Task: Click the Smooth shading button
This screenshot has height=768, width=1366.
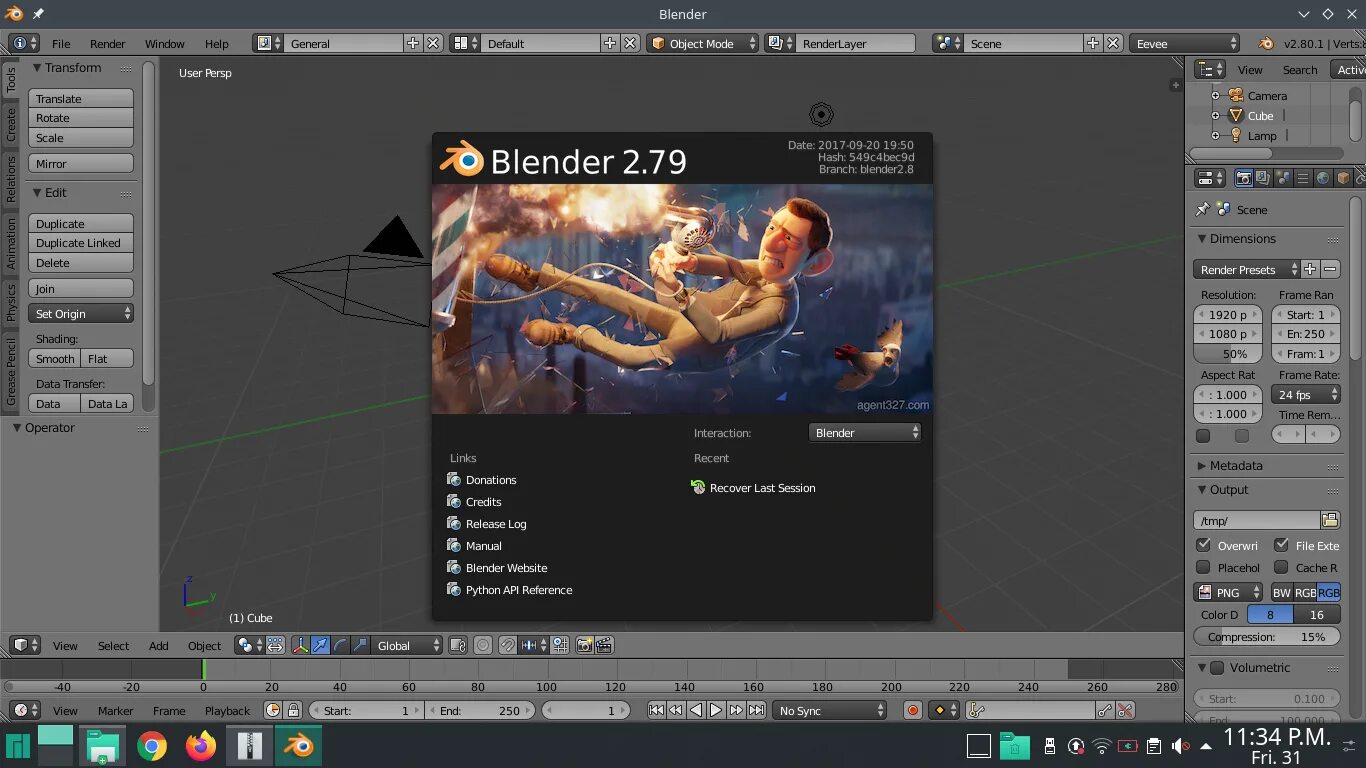Action: click(54, 358)
